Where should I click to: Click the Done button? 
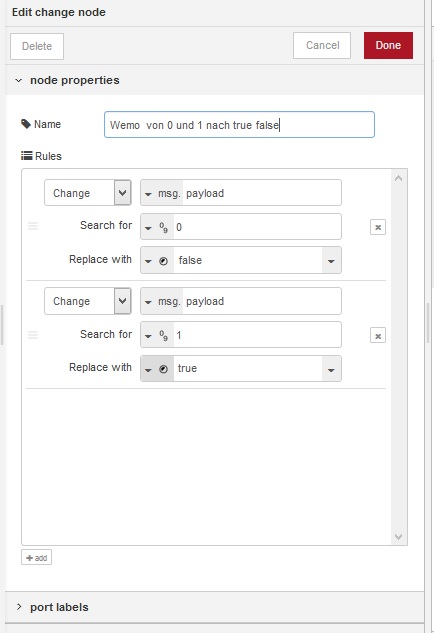(388, 45)
